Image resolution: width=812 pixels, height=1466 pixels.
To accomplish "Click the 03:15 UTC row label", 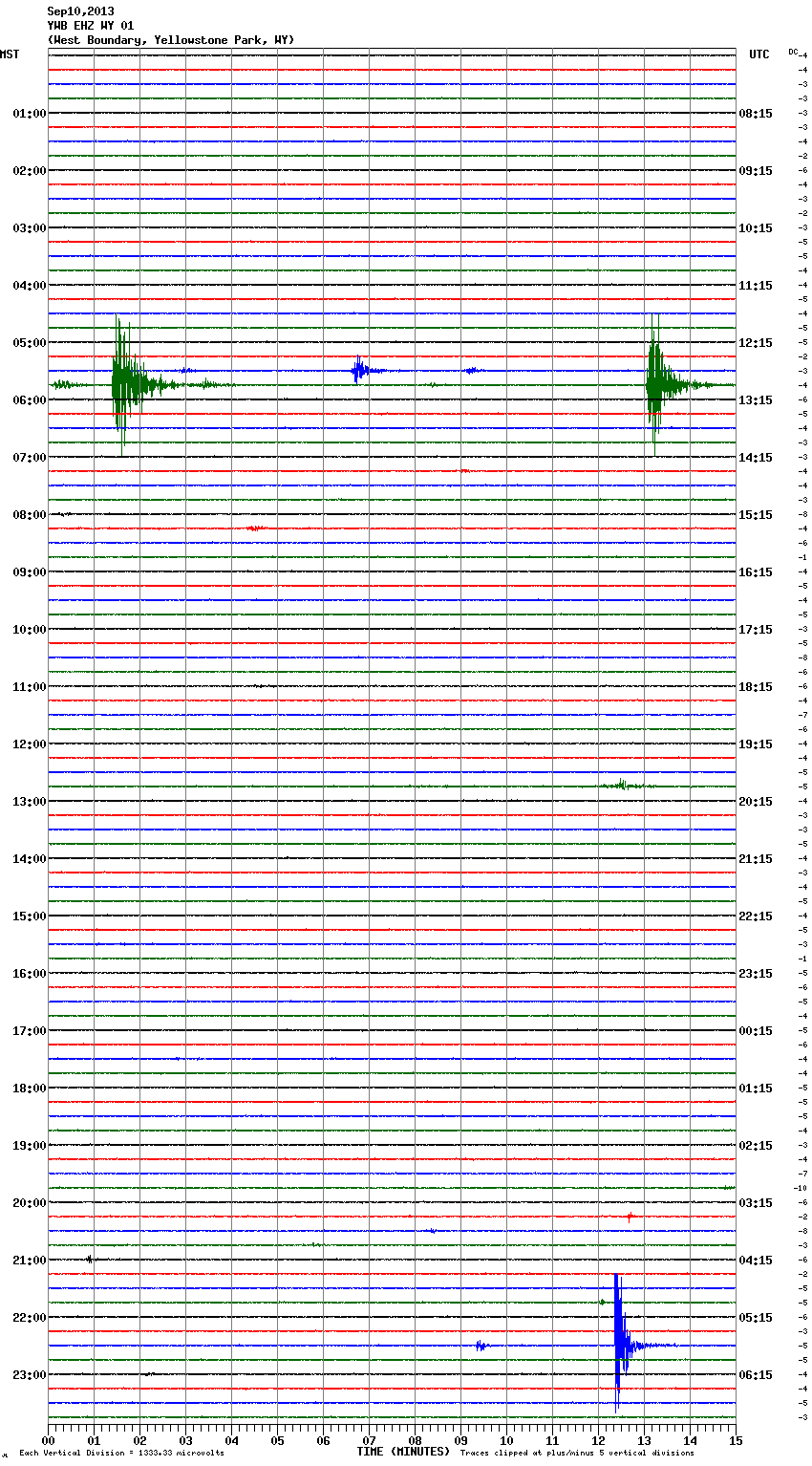I will 756,1203.
